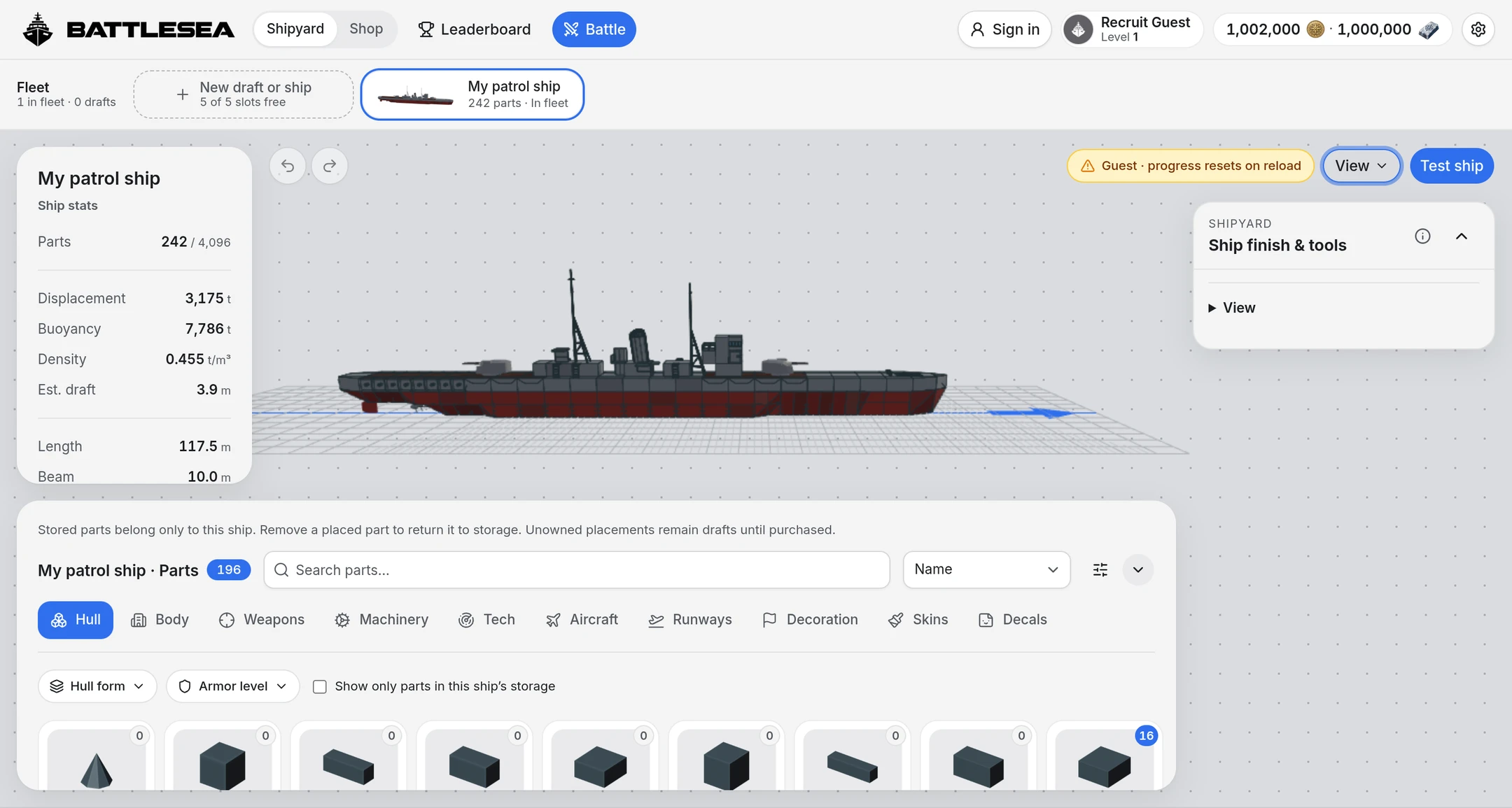Focus the Search parts input field
The width and height of the screenshot is (1512, 808).
[x=577, y=569]
